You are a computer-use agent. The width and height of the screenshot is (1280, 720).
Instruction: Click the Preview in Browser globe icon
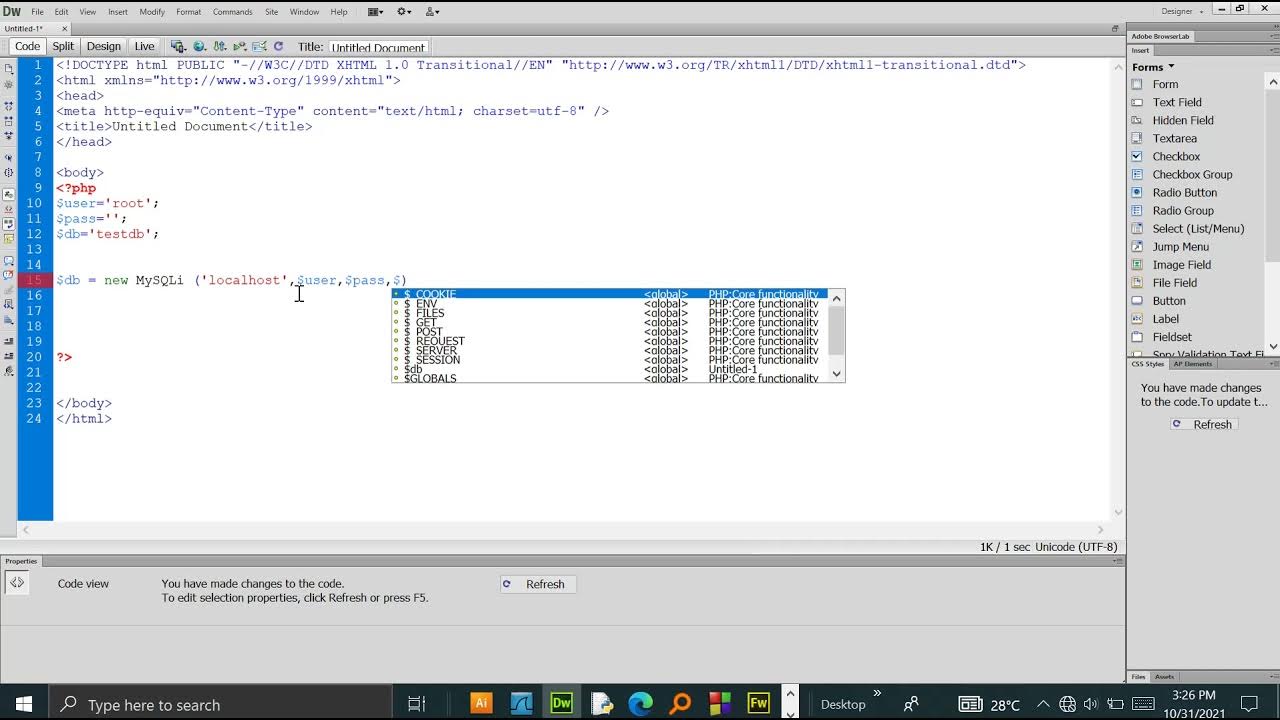pyautogui.click(x=199, y=46)
